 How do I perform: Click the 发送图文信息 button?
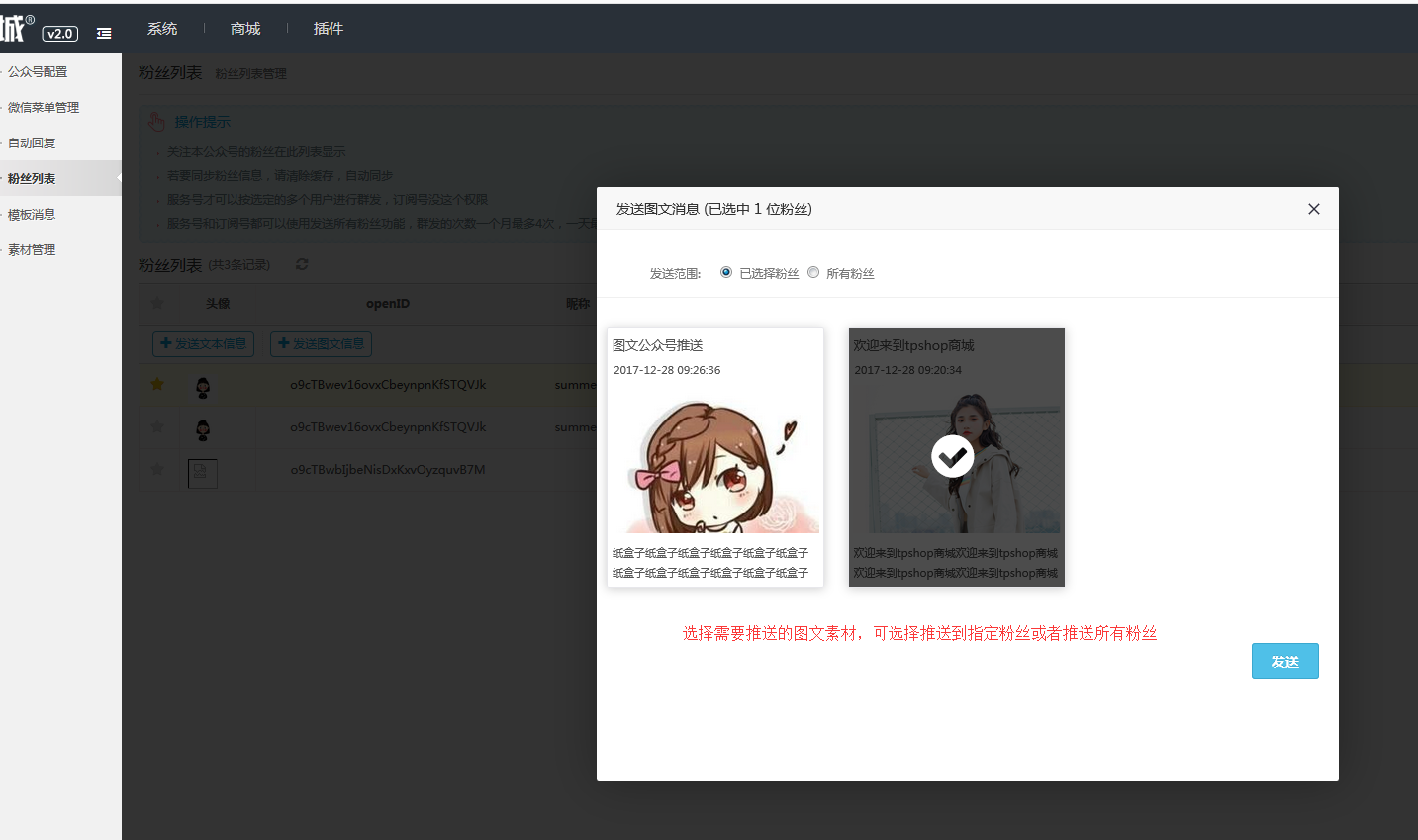tap(321, 343)
